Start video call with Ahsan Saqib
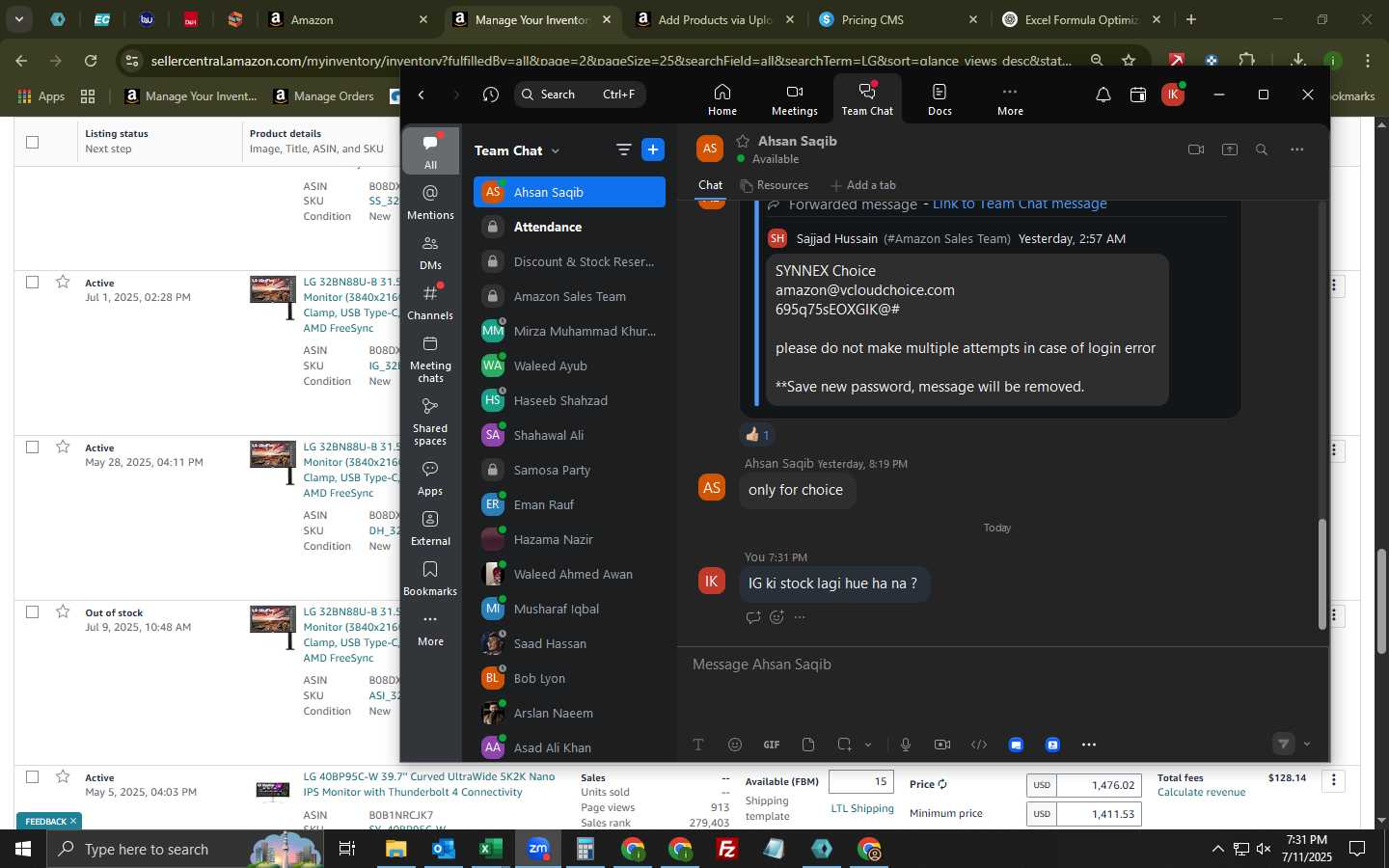This screenshot has height=868, width=1389. pos(1196,149)
